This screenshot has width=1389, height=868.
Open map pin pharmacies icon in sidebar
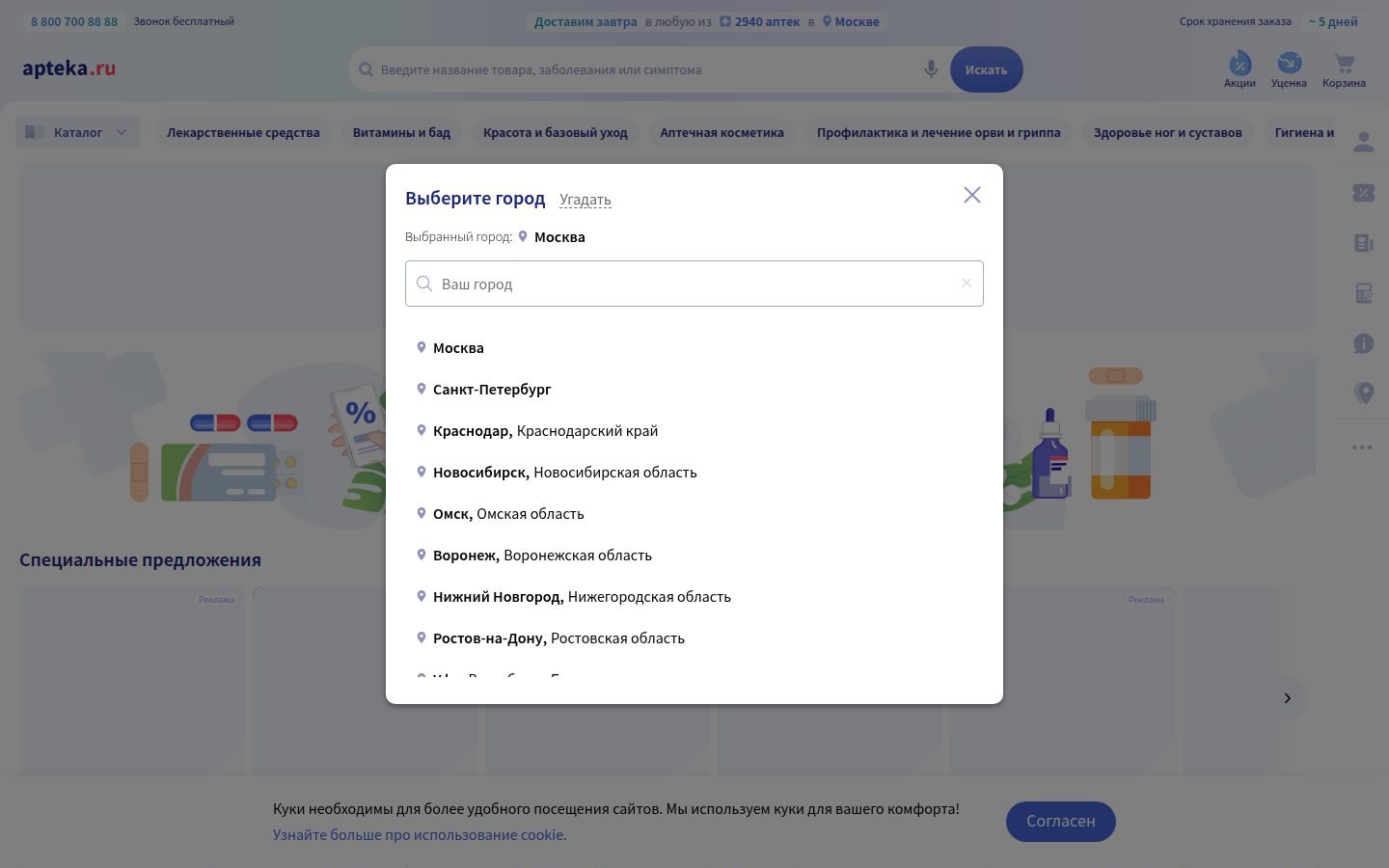pyautogui.click(x=1363, y=393)
